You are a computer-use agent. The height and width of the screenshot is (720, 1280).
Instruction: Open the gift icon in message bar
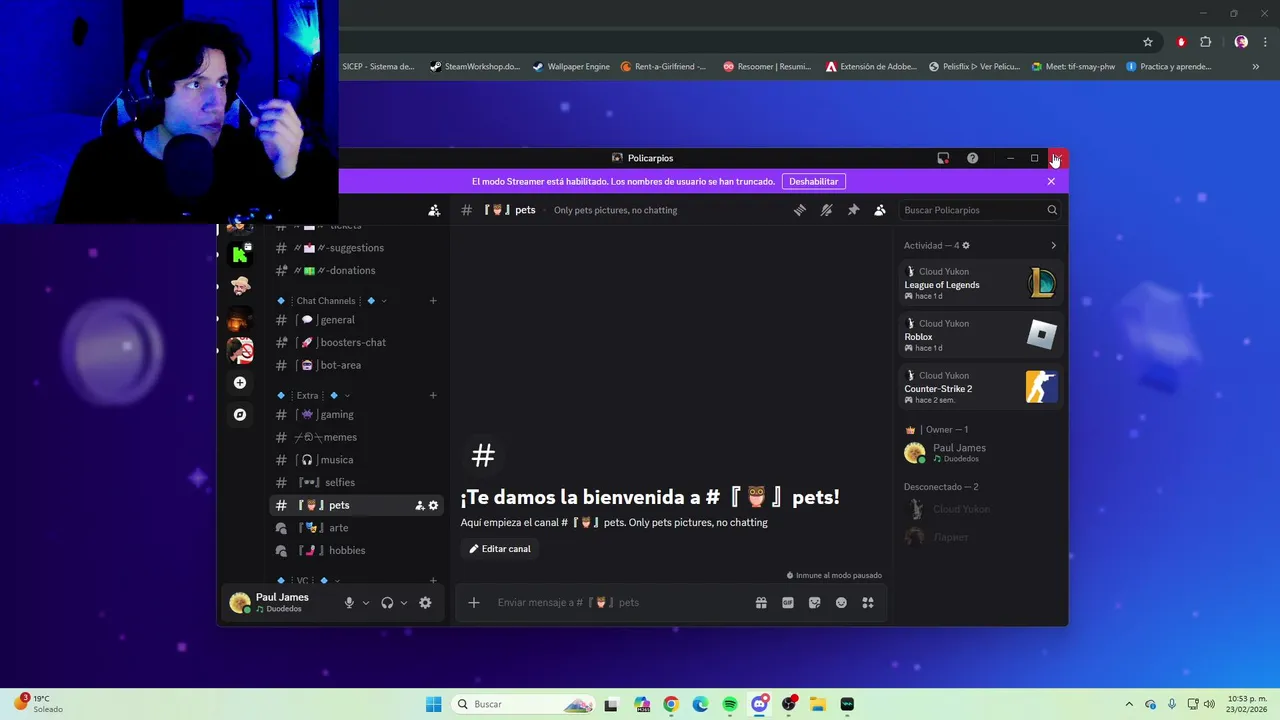[x=761, y=603]
